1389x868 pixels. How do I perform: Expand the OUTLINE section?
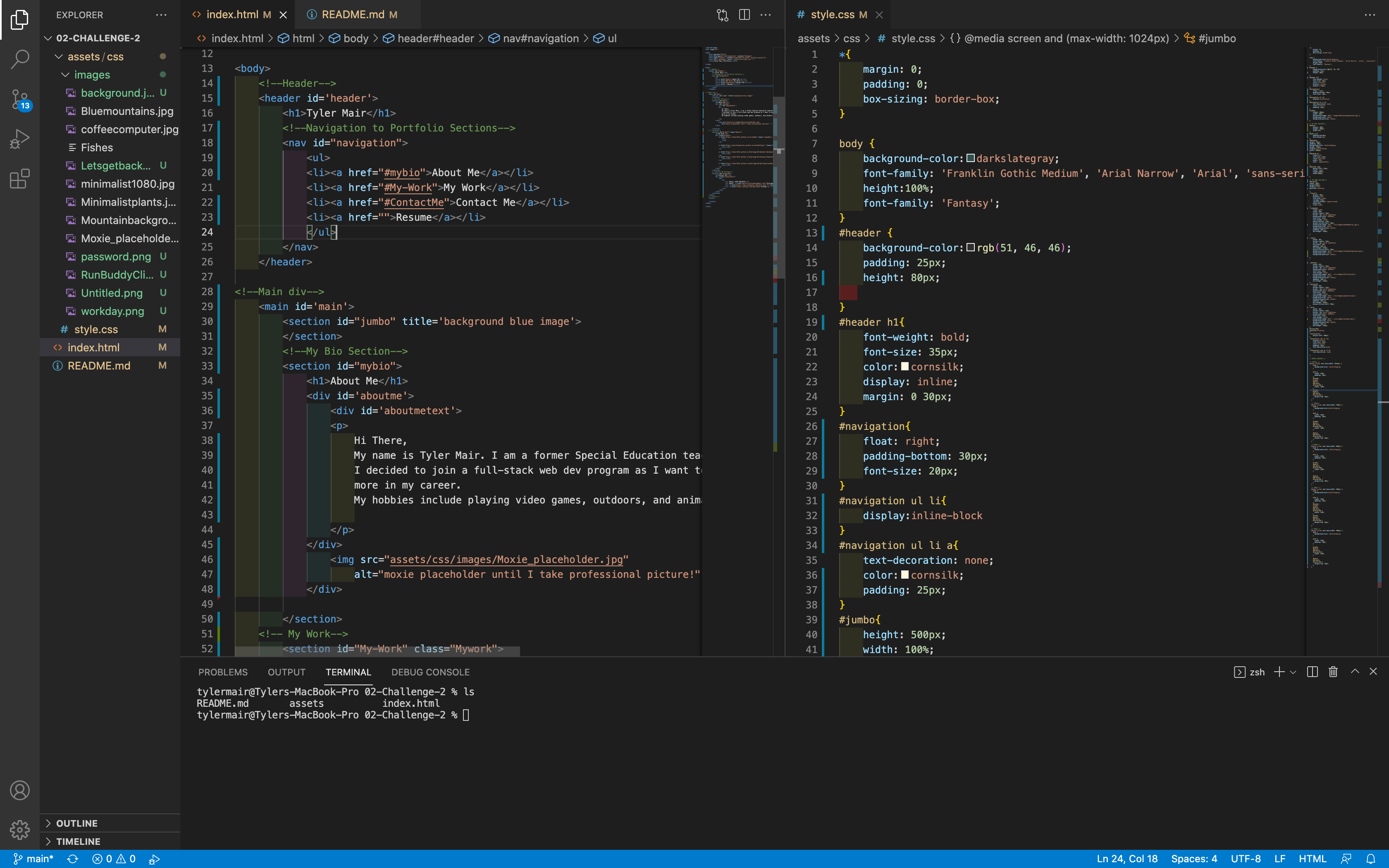[76, 823]
